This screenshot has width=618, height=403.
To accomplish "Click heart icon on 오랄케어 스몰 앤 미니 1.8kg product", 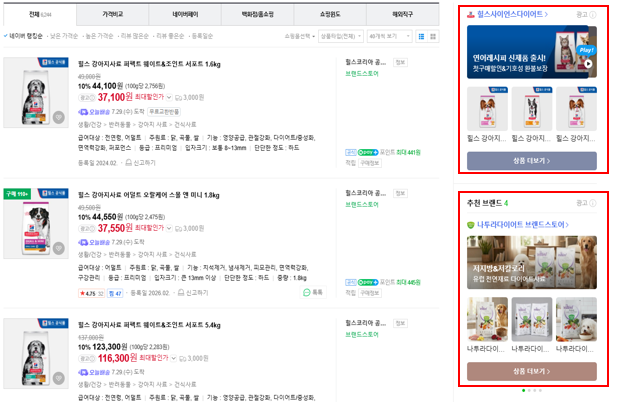I will (x=59, y=248).
